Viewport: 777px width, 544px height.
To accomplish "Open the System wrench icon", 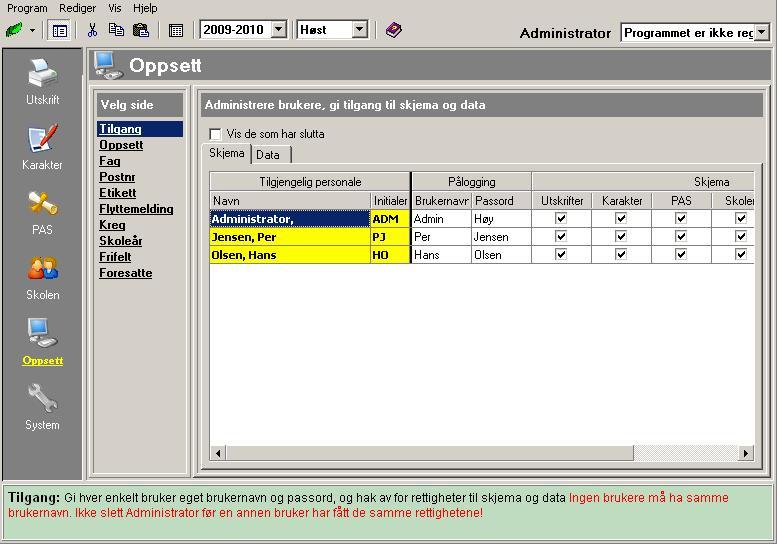I will click(x=42, y=400).
